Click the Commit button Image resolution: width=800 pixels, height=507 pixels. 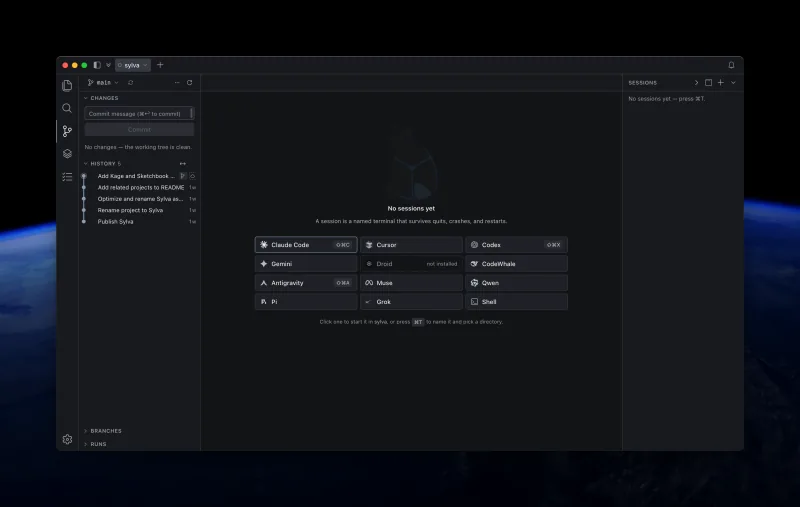pos(139,130)
